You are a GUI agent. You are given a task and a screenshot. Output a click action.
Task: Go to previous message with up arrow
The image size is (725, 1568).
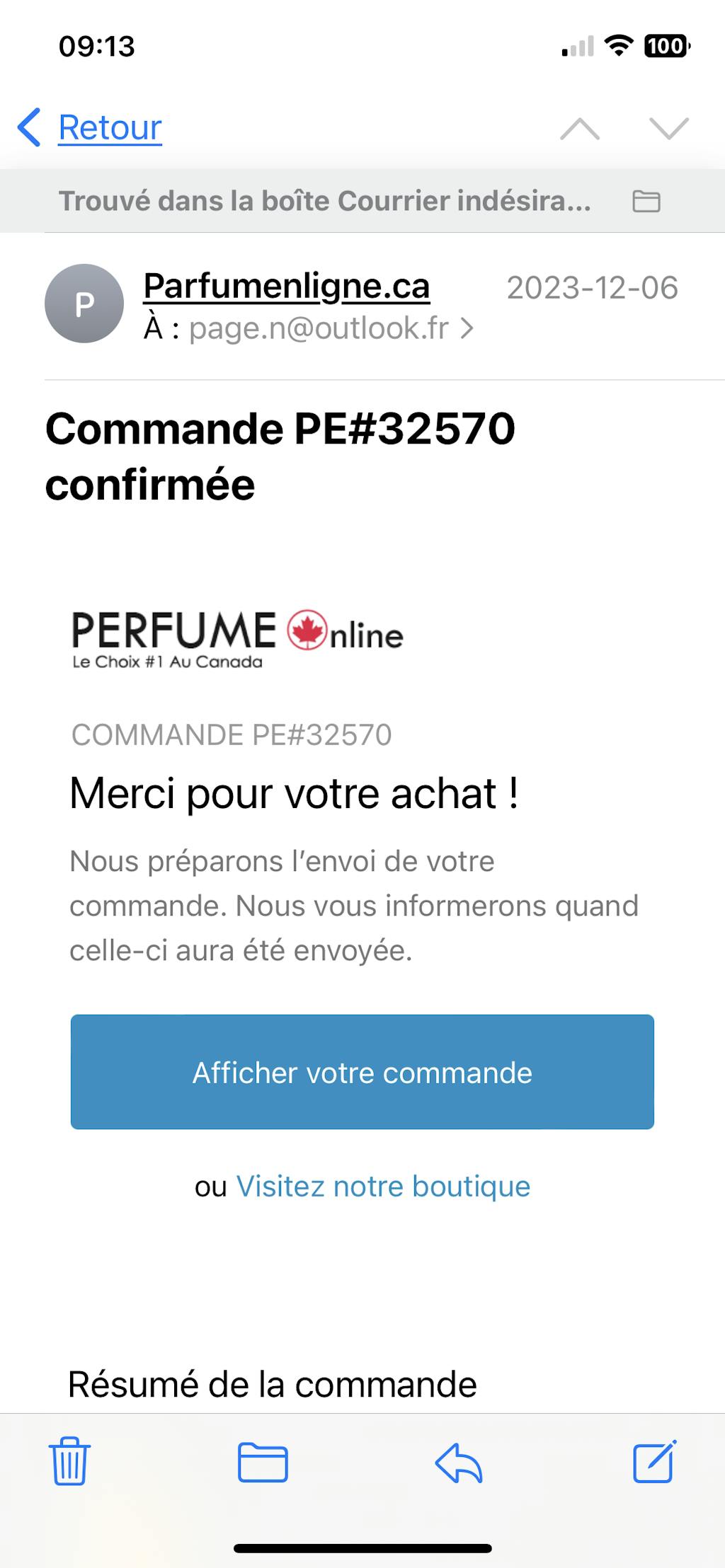click(580, 129)
